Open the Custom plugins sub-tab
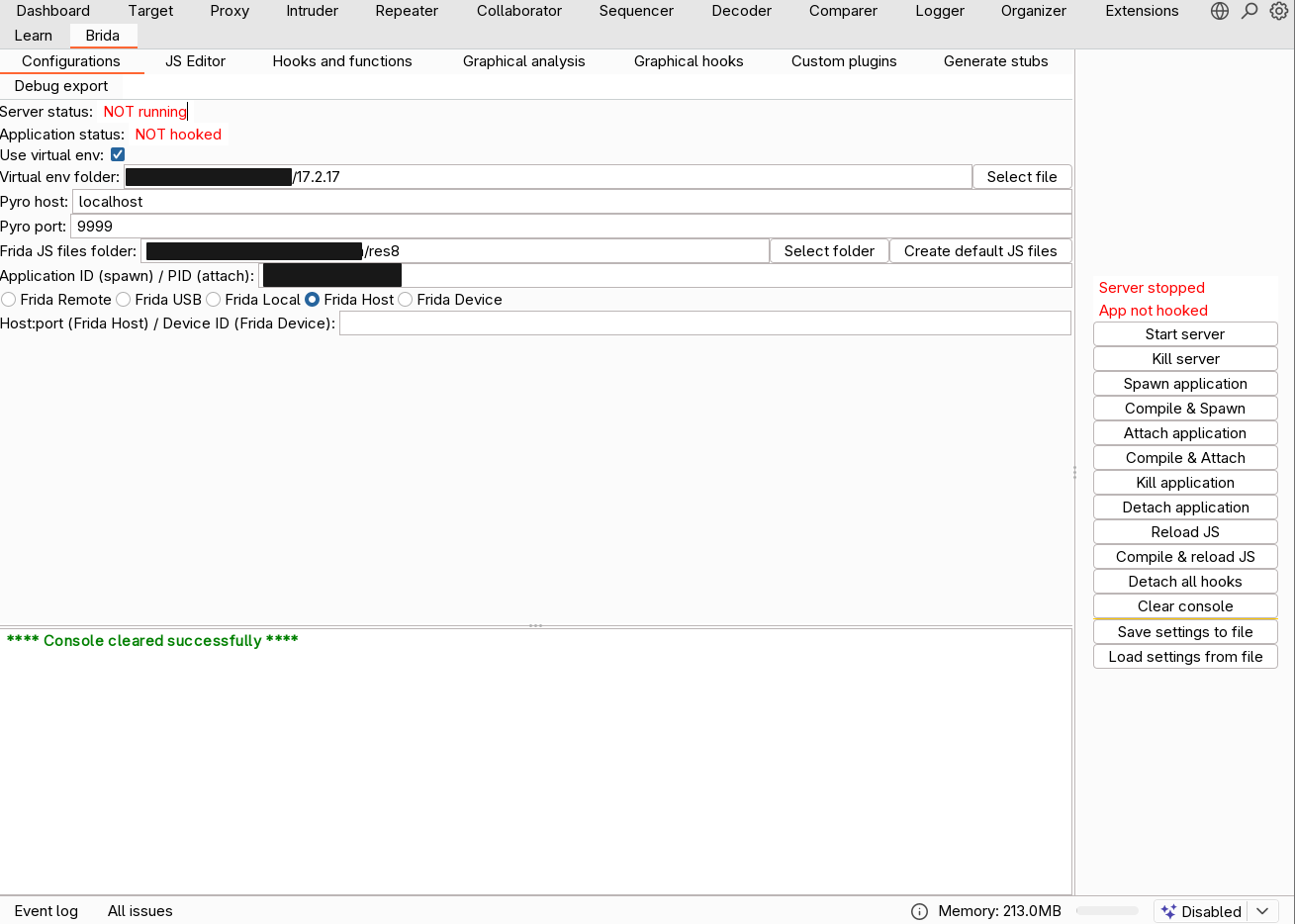The width and height of the screenshot is (1295, 924). coord(844,61)
